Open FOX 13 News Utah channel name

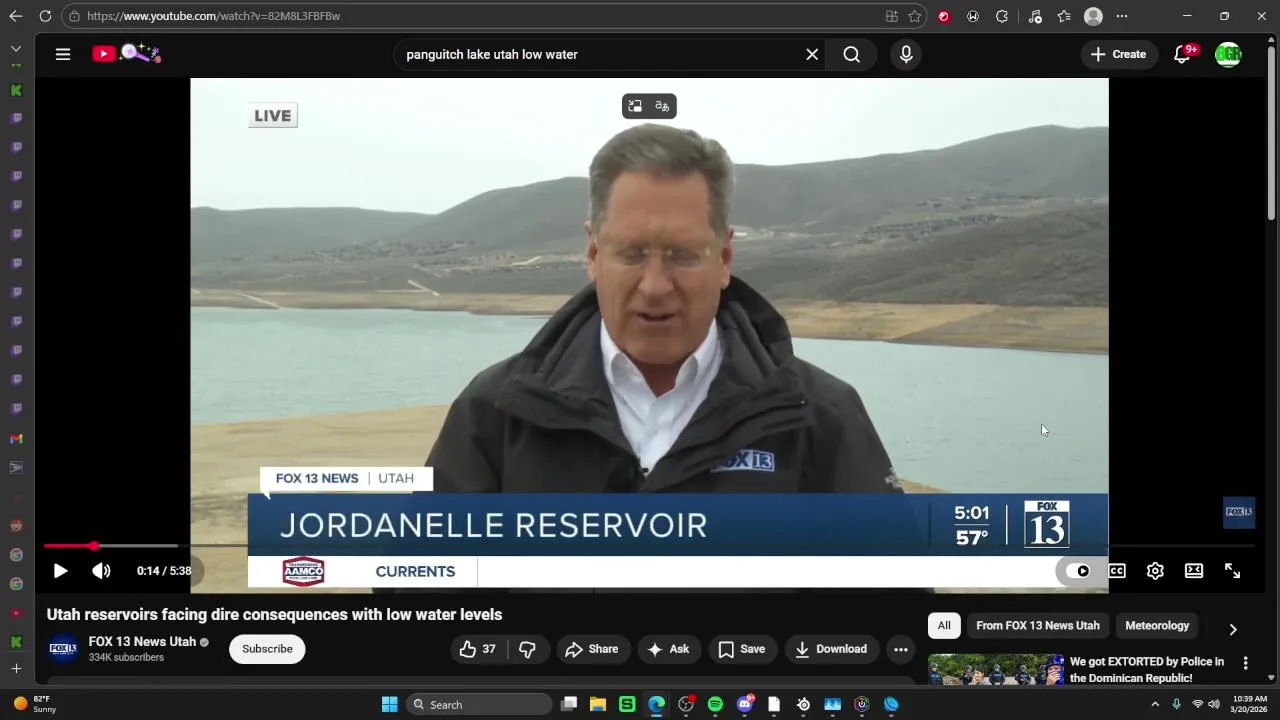pyautogui.click(x=142, y=642)
